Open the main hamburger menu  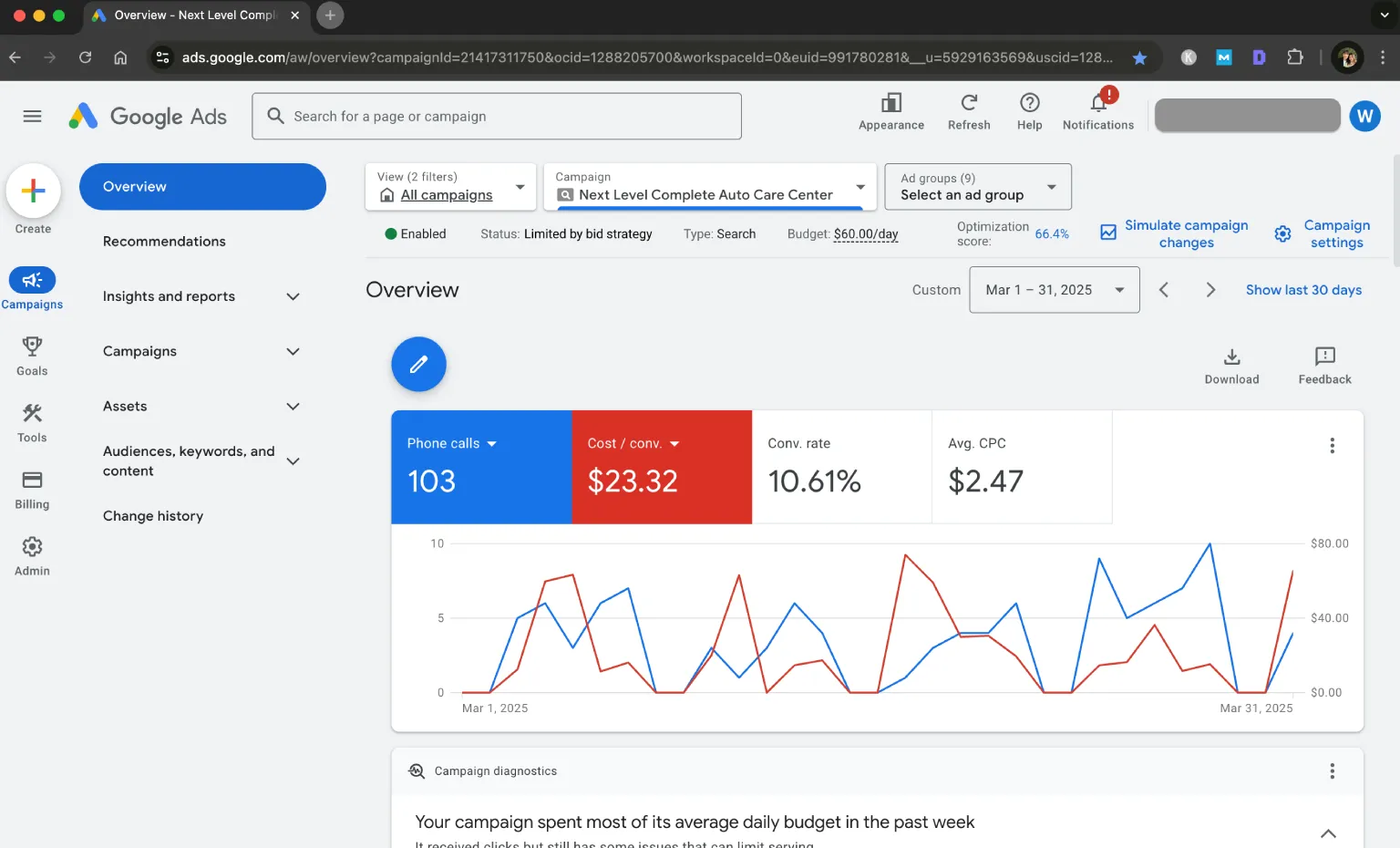pos(32,116)
